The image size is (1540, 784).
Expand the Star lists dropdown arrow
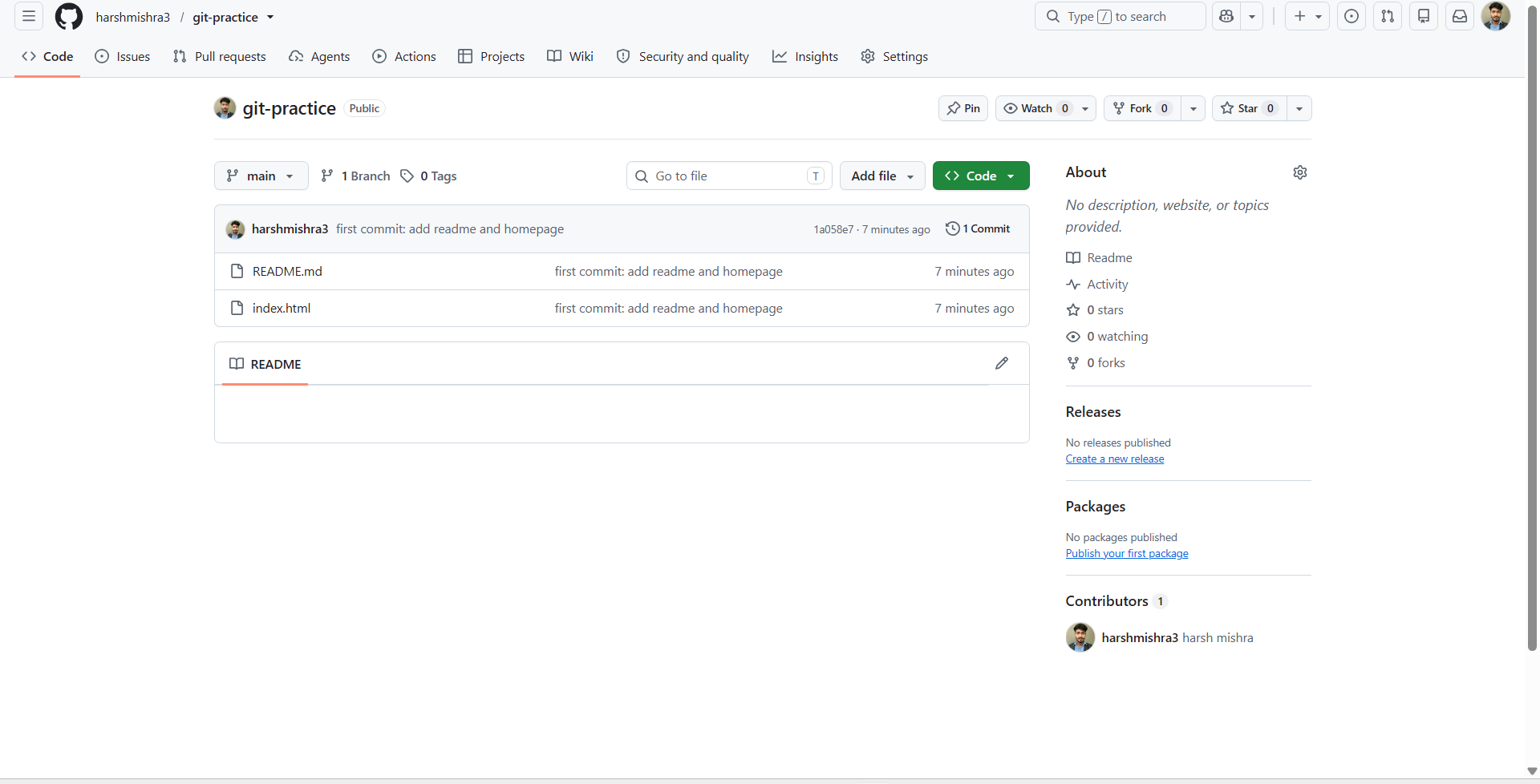click(x=1299, y=108)
